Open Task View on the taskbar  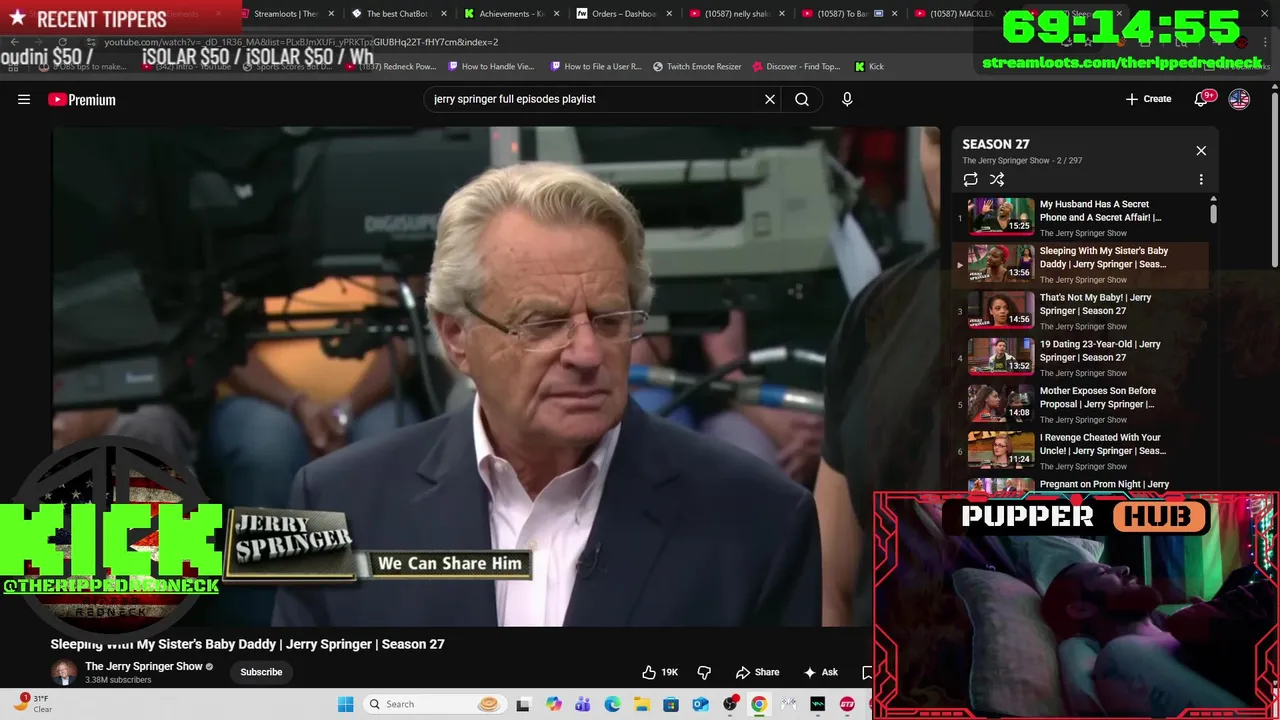point(522,705)
